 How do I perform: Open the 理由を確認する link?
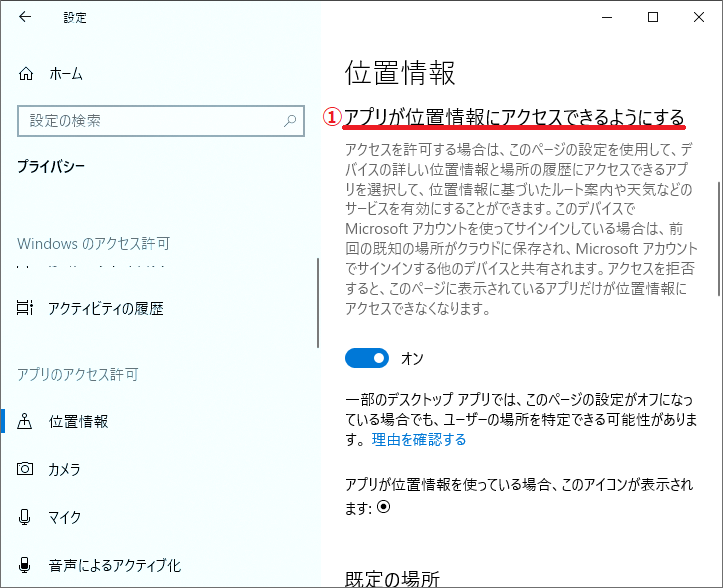pyautogui.click(x=419, y=440)
